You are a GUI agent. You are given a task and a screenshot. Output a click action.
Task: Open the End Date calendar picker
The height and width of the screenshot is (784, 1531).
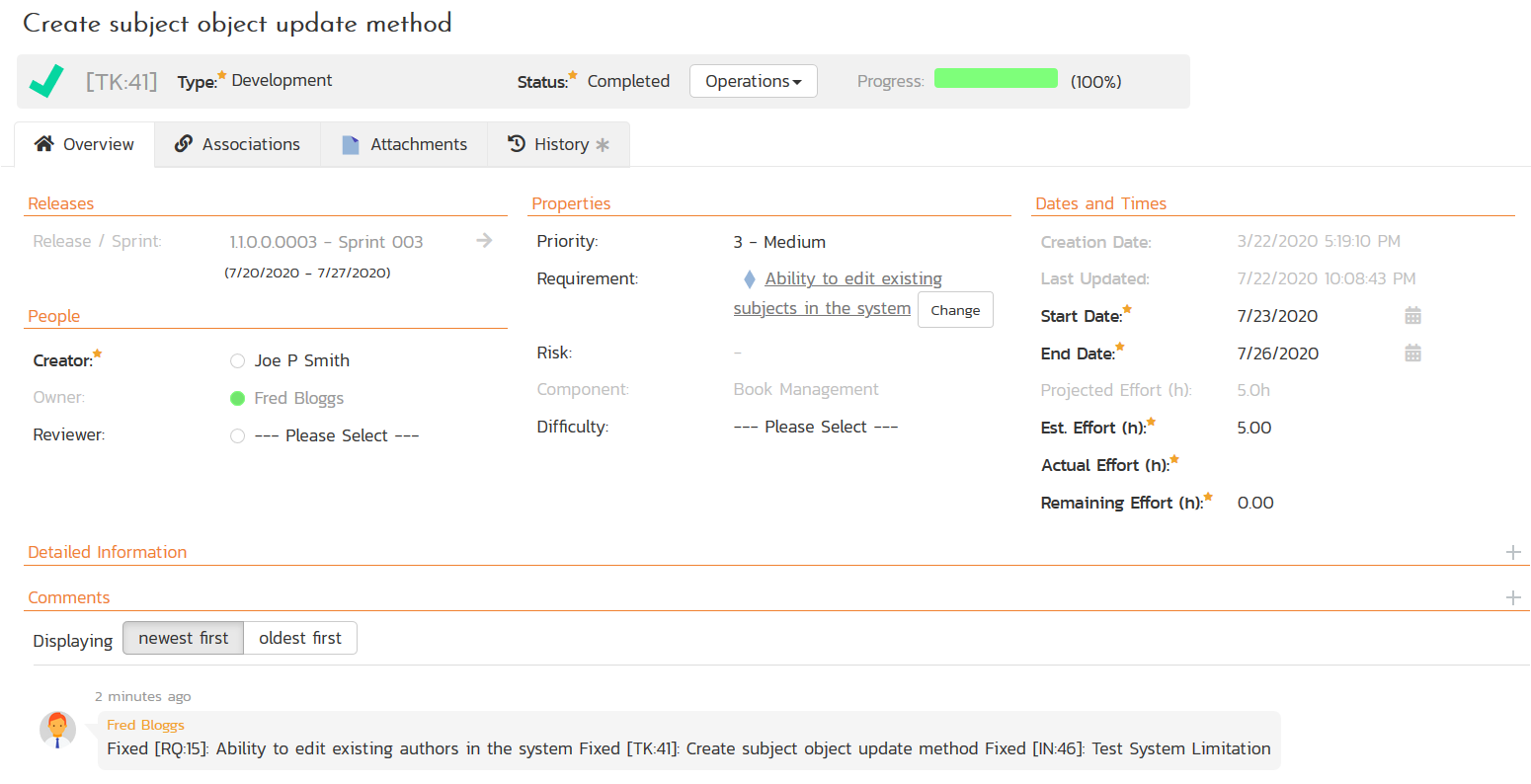(1412, 353)
